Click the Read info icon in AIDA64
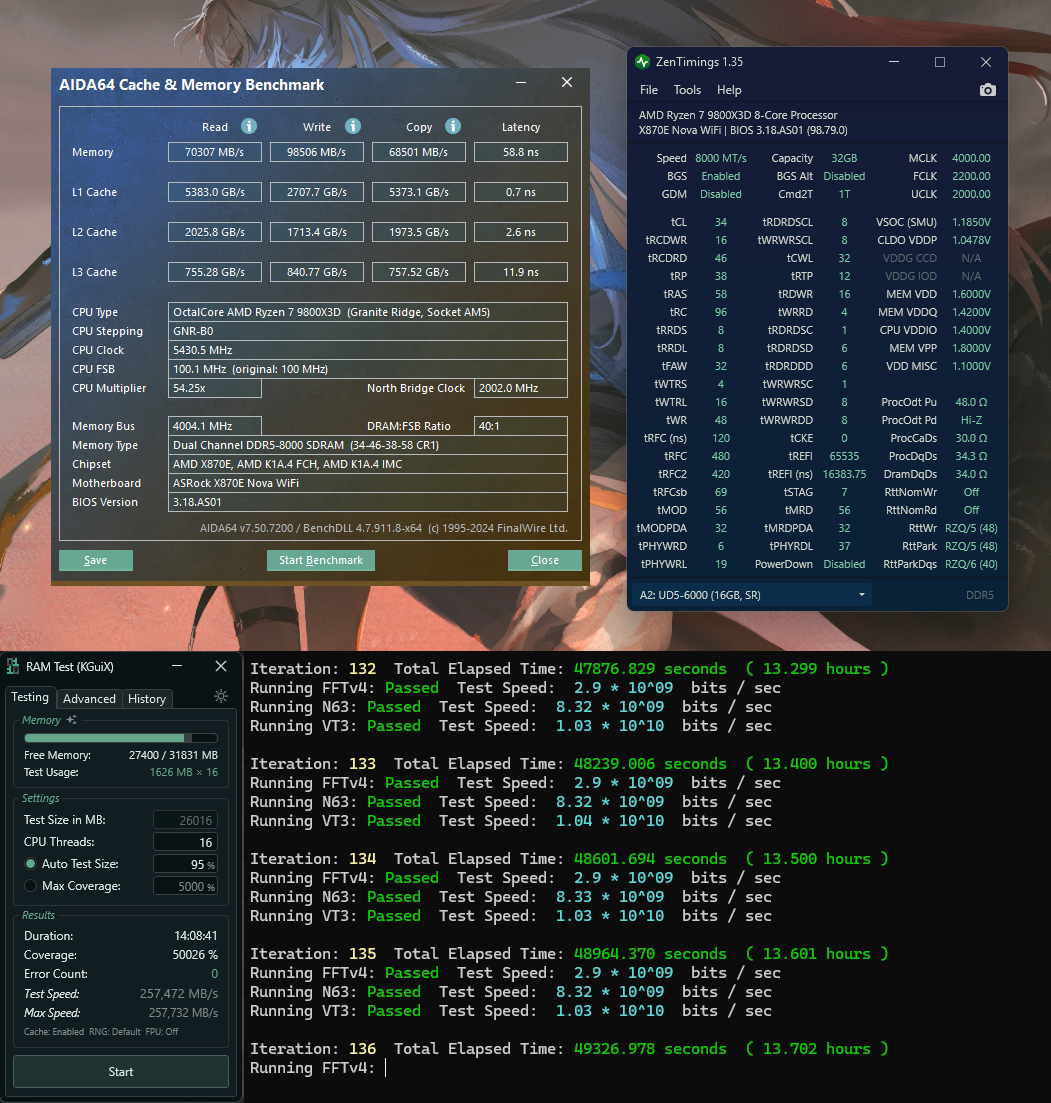This screenshot has width=1051, height=1103. (249, 126)
